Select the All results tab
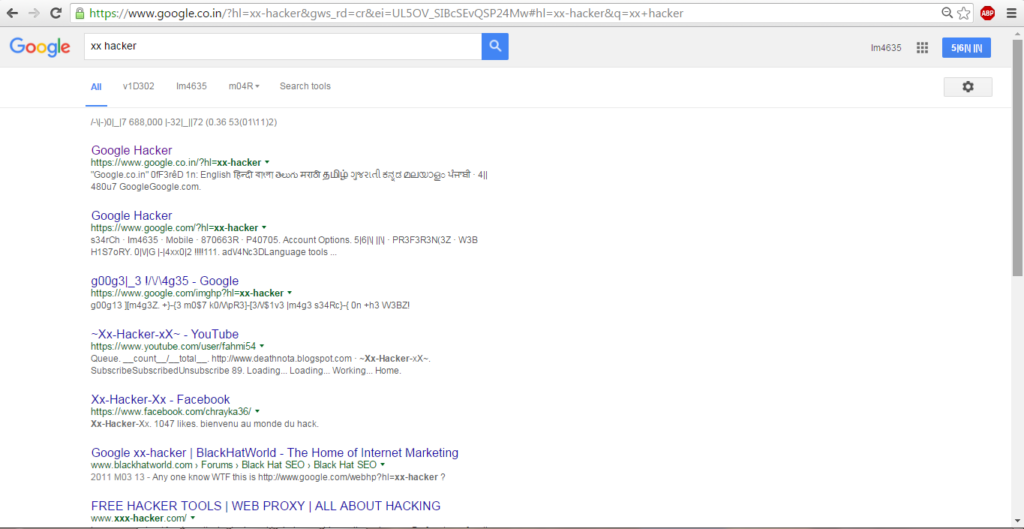 click(x=96, y=86)
